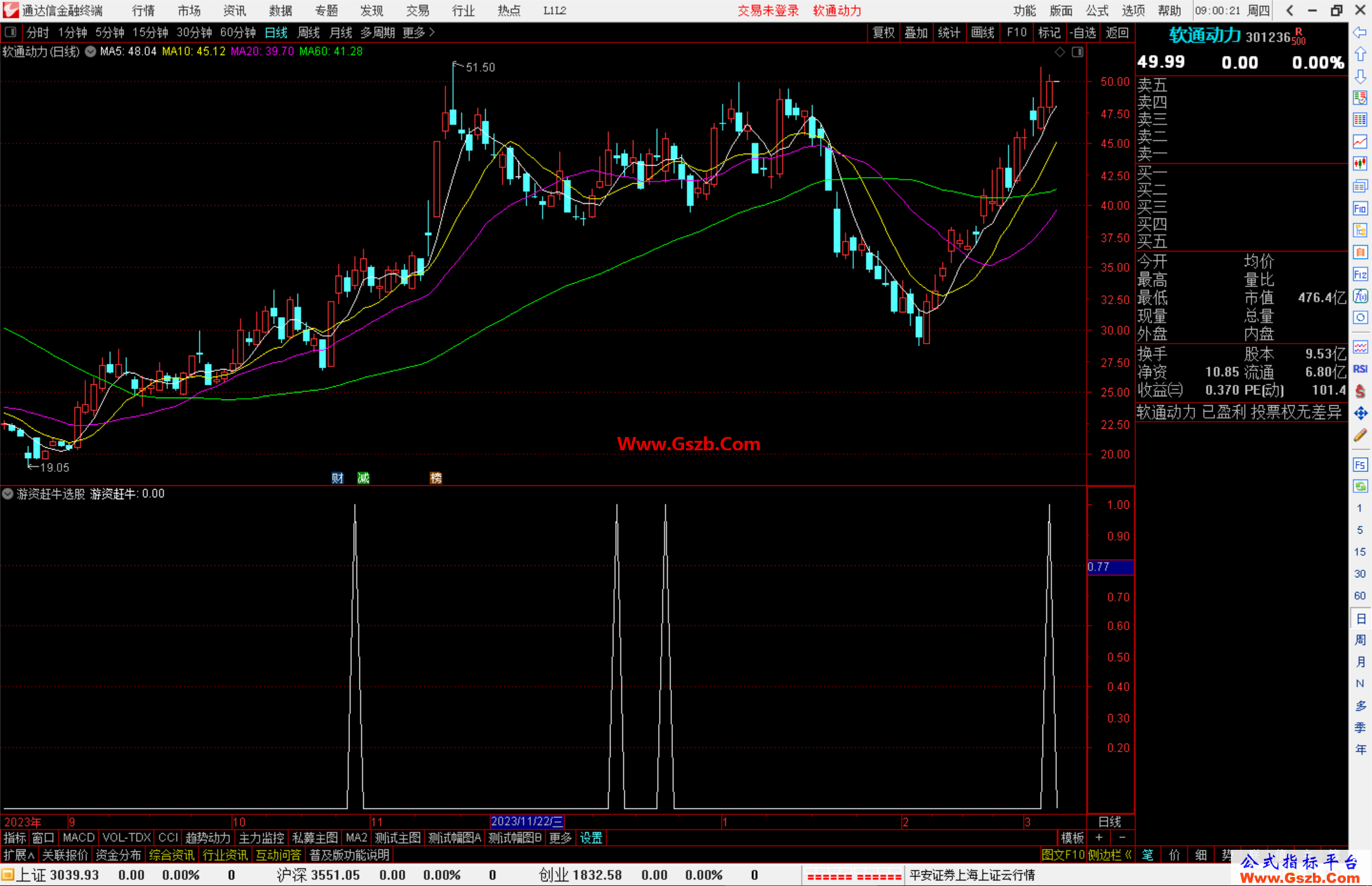Select the MACD indicator tab

79,838
